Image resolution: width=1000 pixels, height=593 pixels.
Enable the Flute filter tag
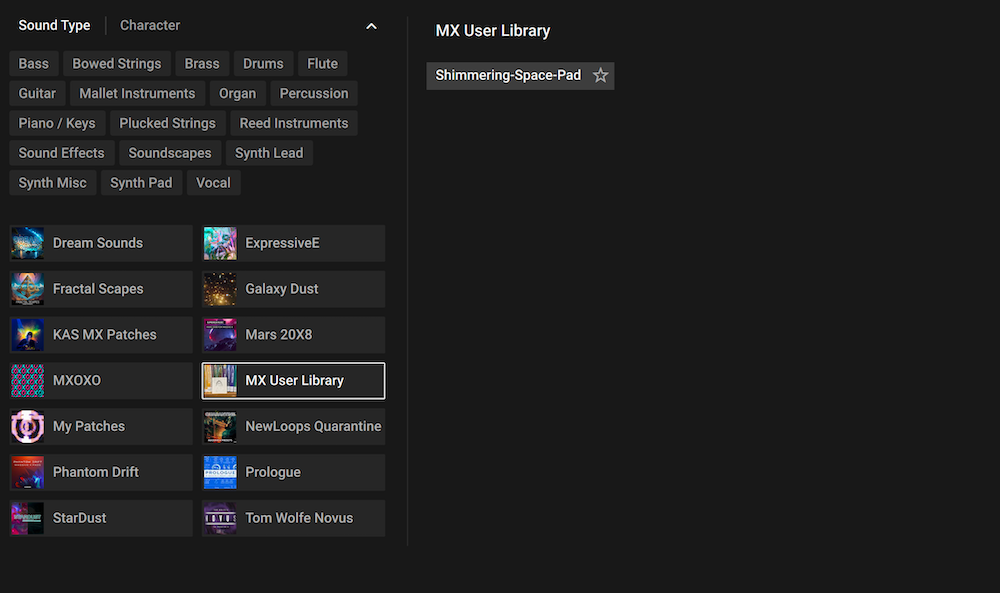coord(323,64)
